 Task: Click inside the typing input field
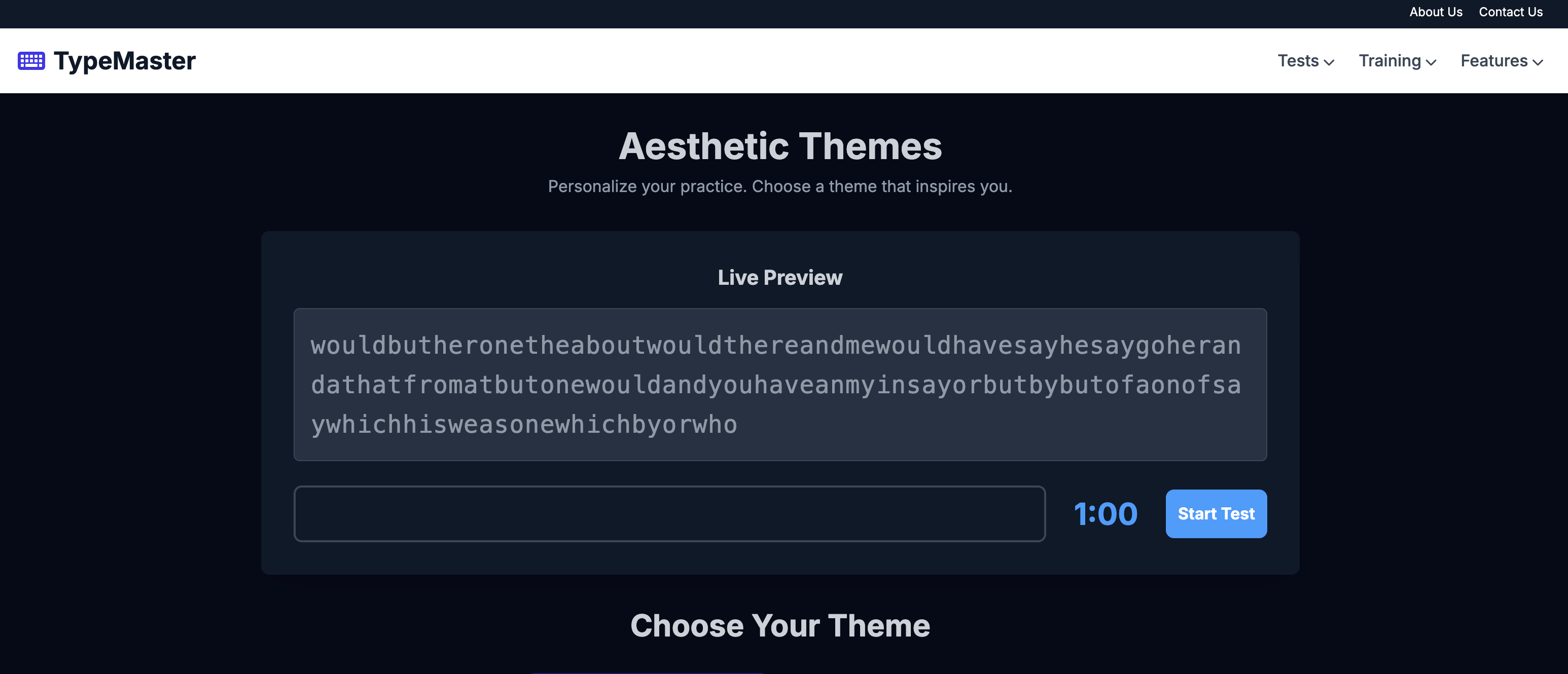click(x=669, y=513)
